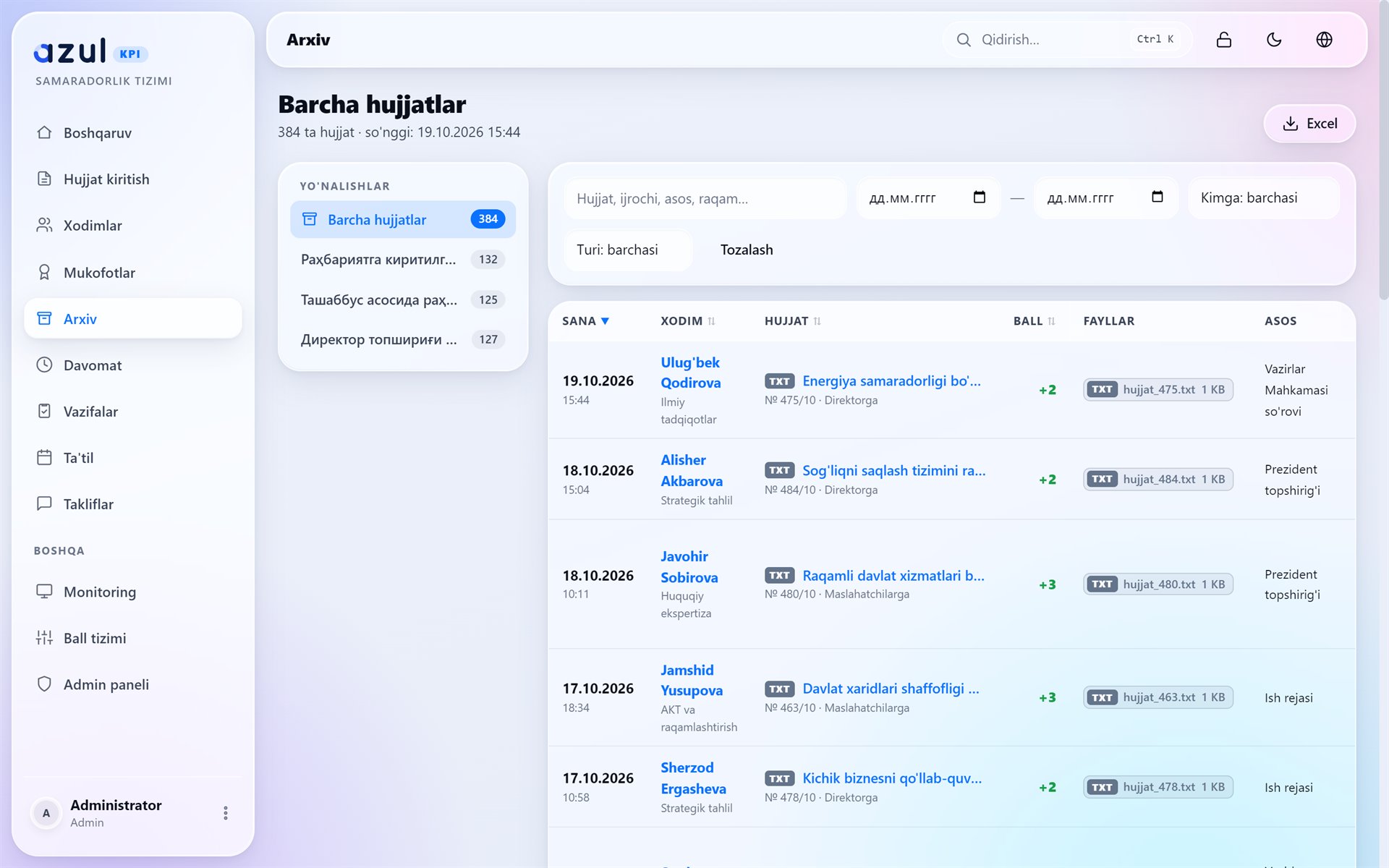Click the lock icon in the header
Screen dimensions: 1389x868
1224,40
